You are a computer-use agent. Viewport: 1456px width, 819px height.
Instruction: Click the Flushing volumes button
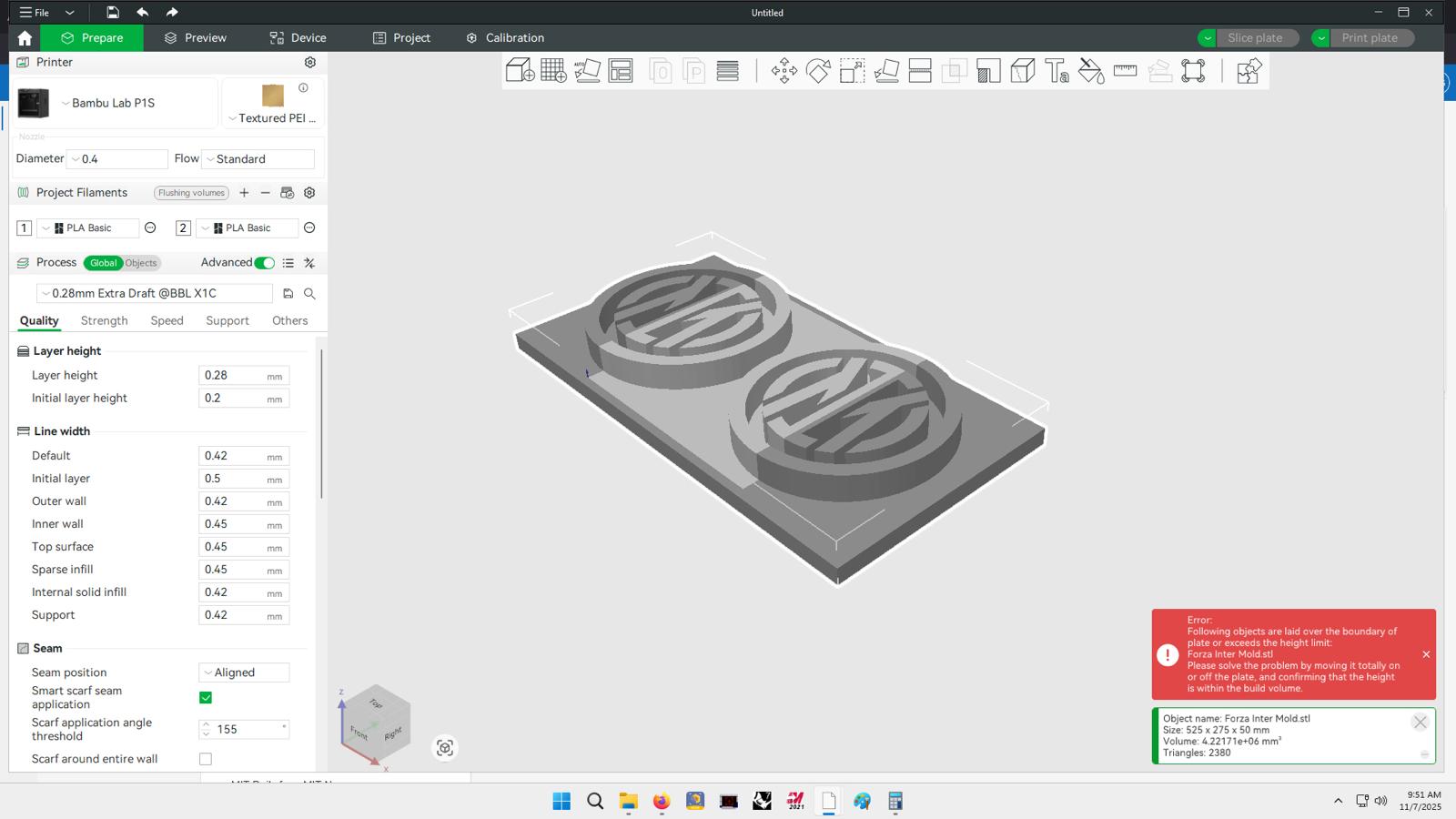click(x=191, y=193)
